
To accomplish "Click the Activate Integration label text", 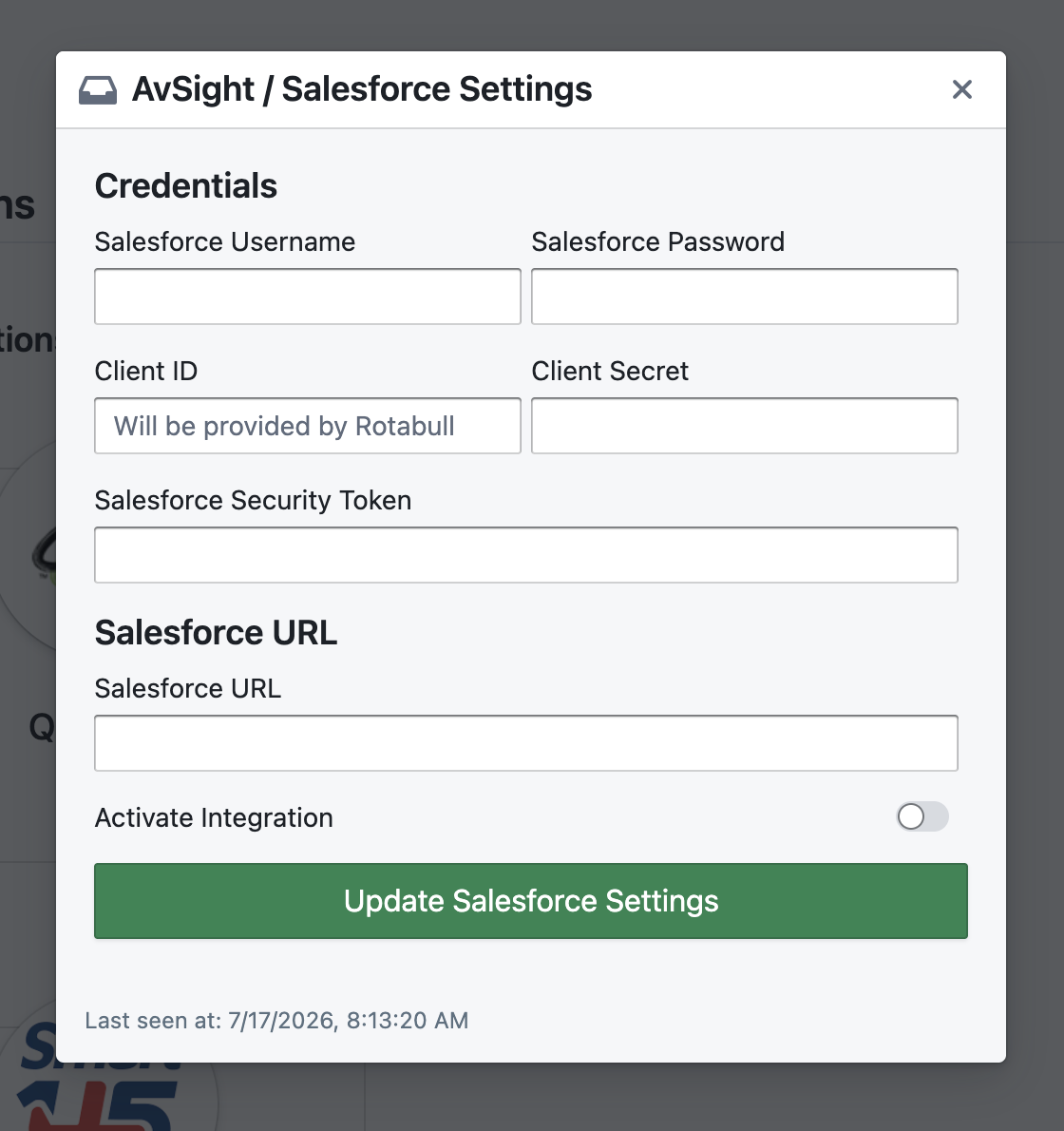I will pos(214,817).
